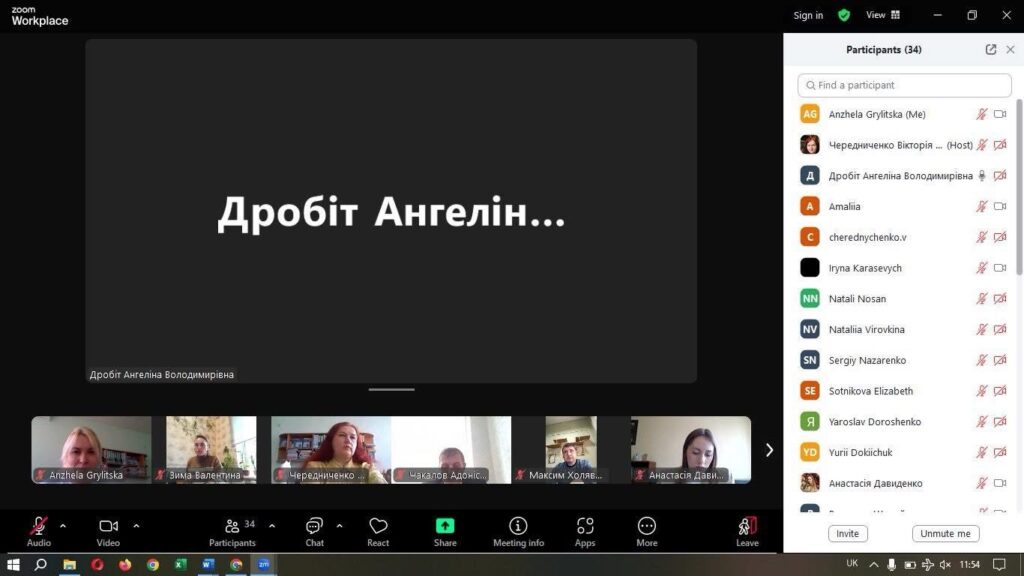
Task: Select Natali Nosan in participant list
Action: point(857,299)
